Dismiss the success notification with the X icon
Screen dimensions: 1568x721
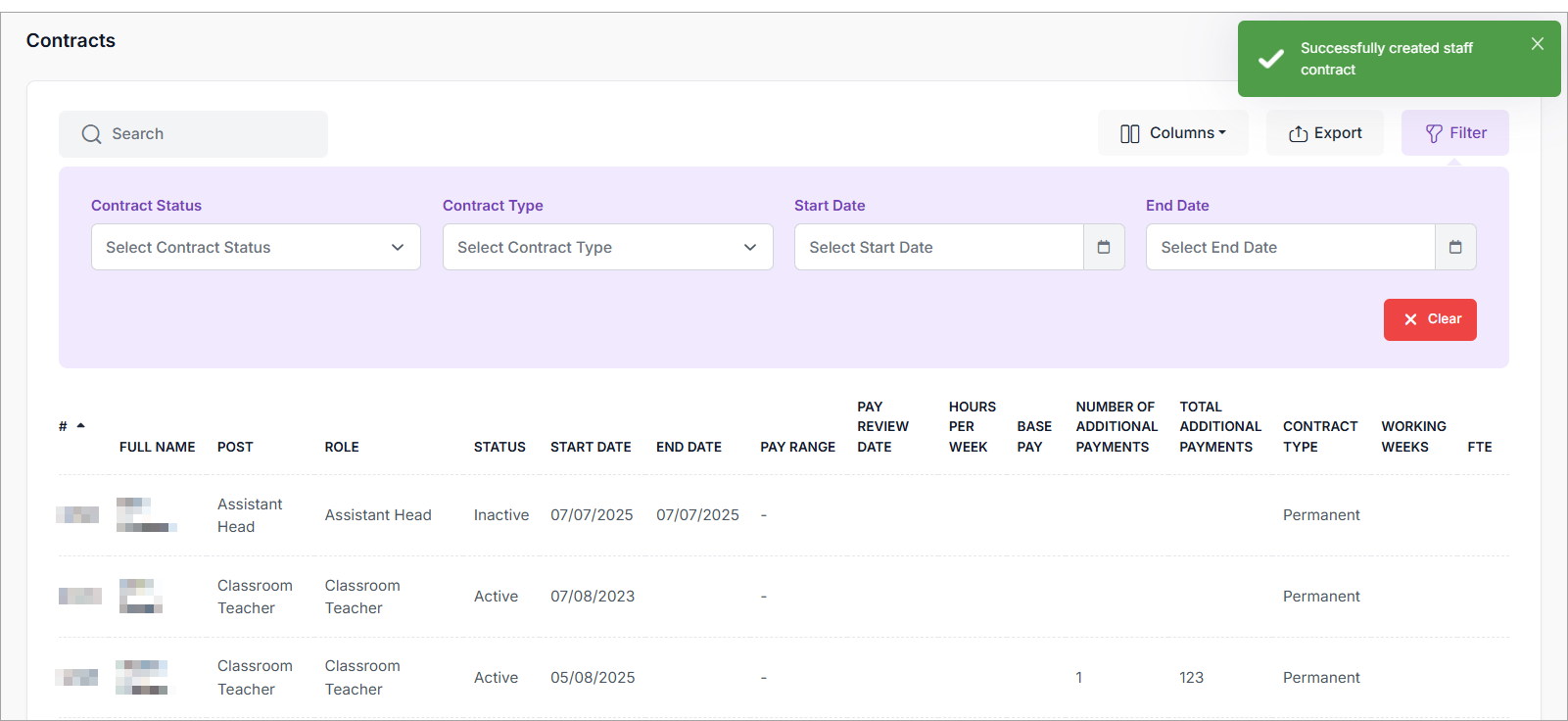(x=1537, y=44)
